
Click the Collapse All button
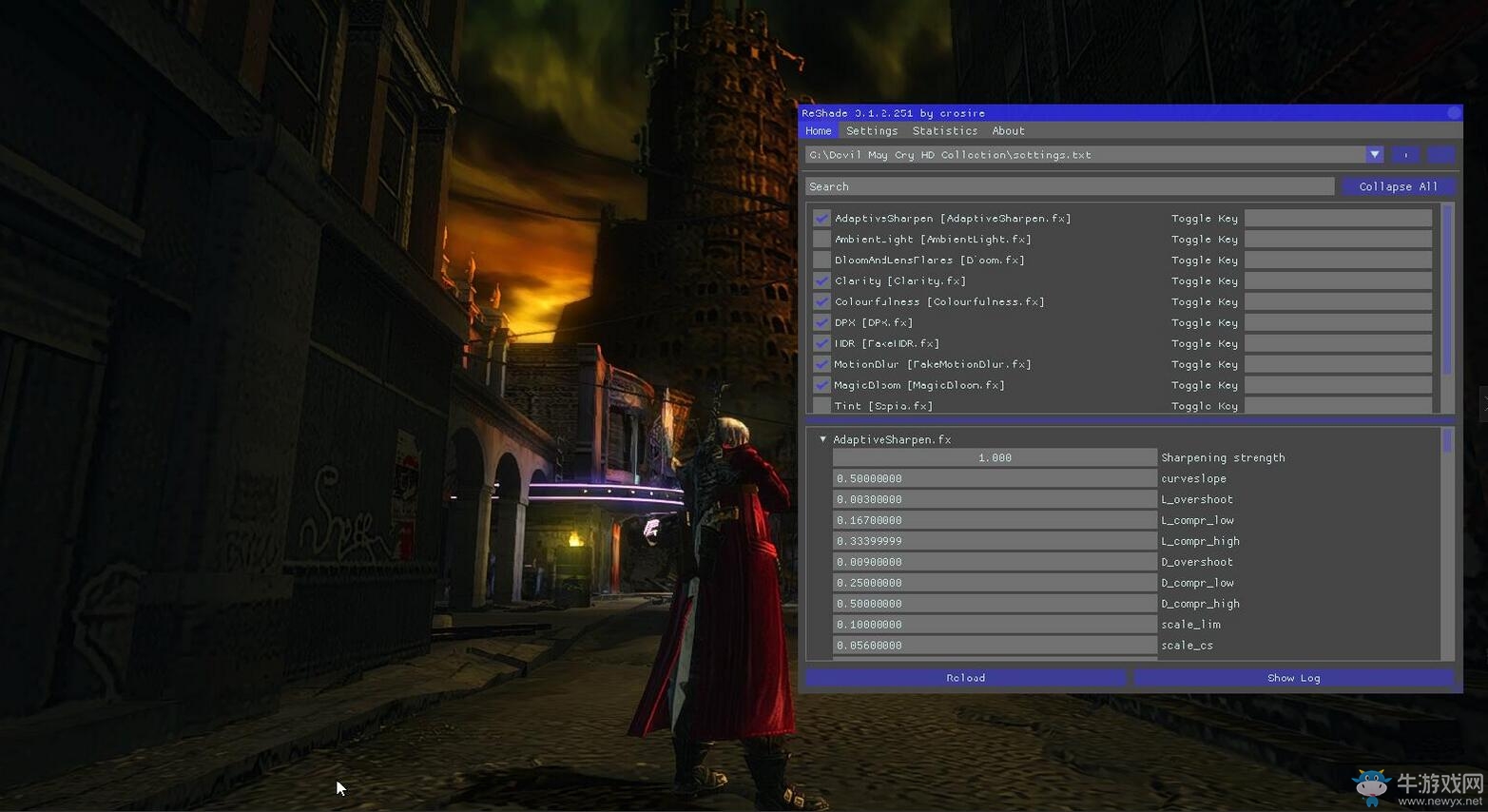[1399, 186]
